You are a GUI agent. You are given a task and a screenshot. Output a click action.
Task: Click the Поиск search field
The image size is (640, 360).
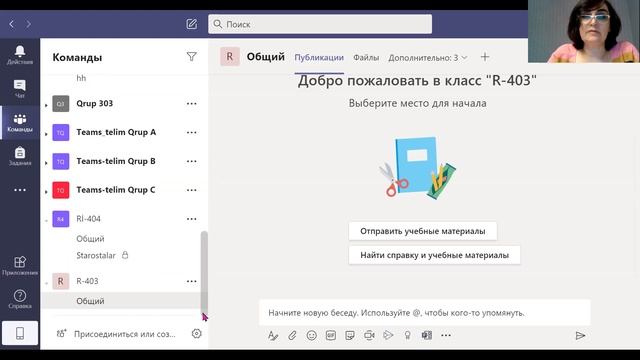click(x=320, y=24)
